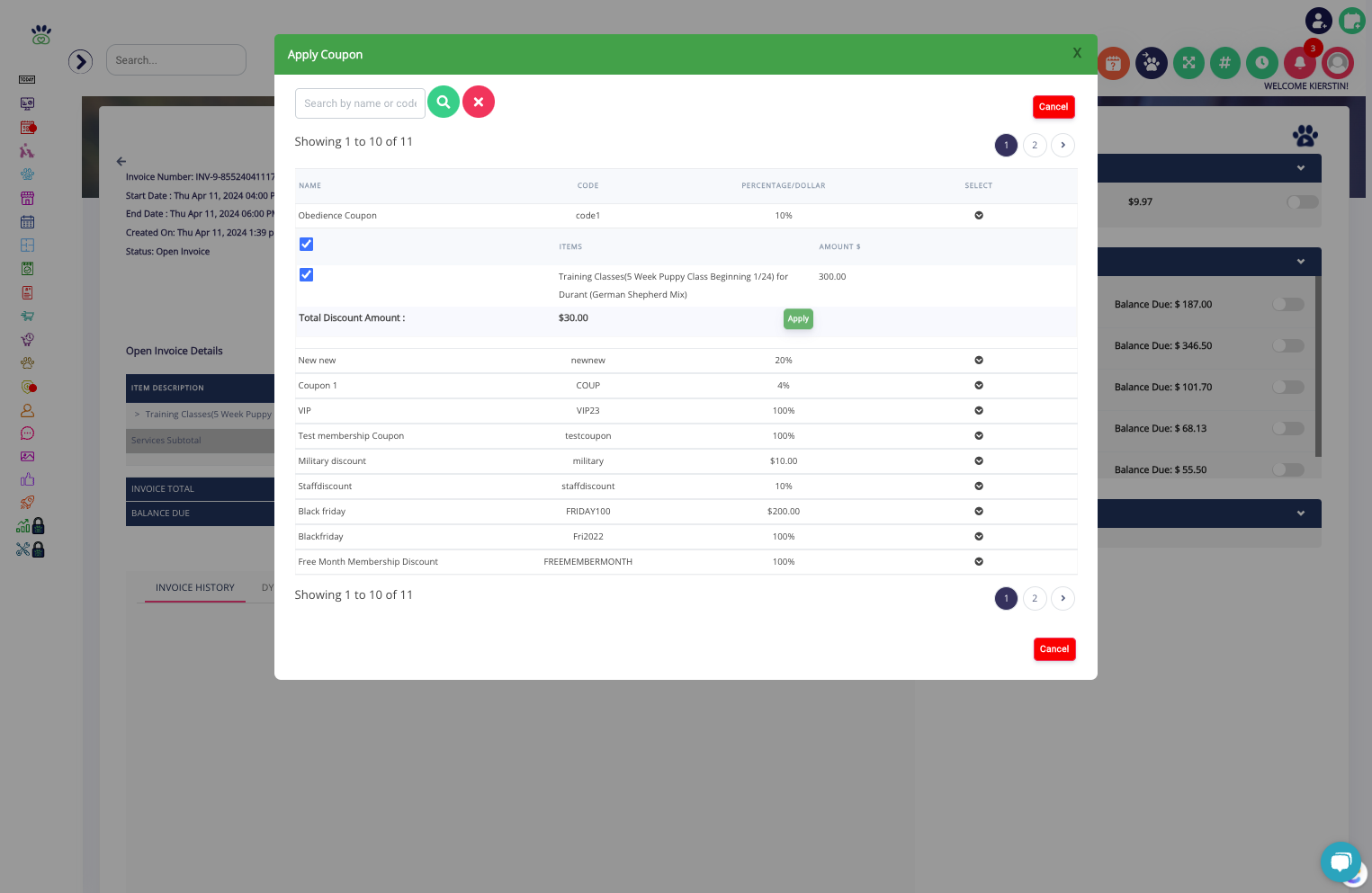Click the main Search box behind dialog

click(x=176, y=60)
